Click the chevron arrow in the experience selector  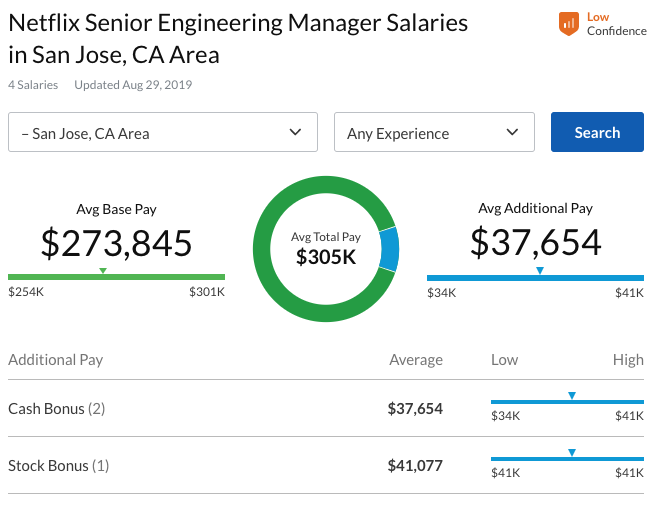pyautogui.click(x=512, y=132)
